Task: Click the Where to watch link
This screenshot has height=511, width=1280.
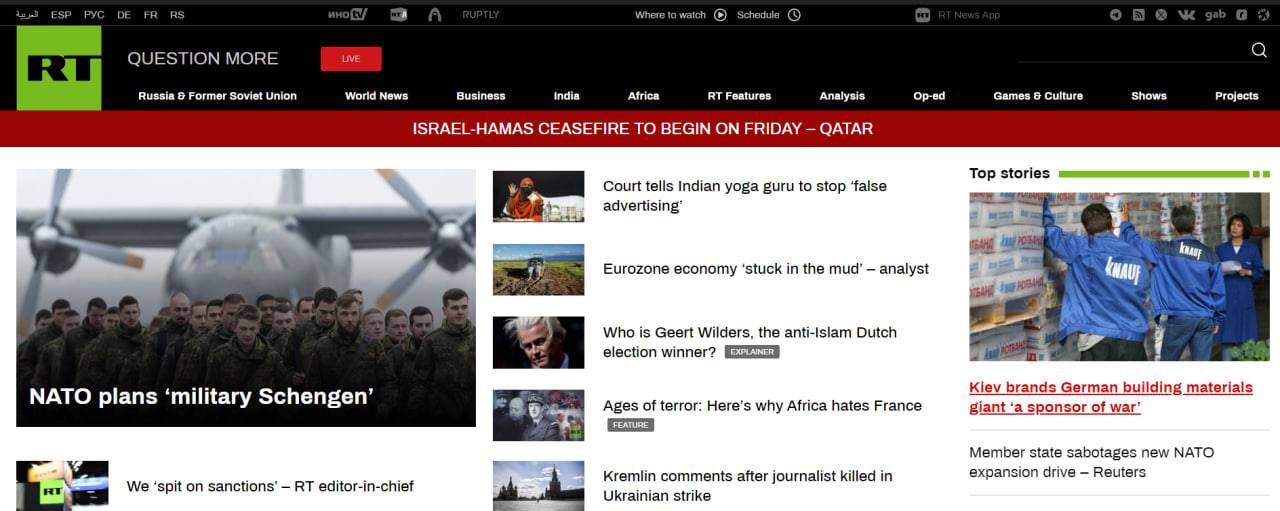Action: point(670,15)
